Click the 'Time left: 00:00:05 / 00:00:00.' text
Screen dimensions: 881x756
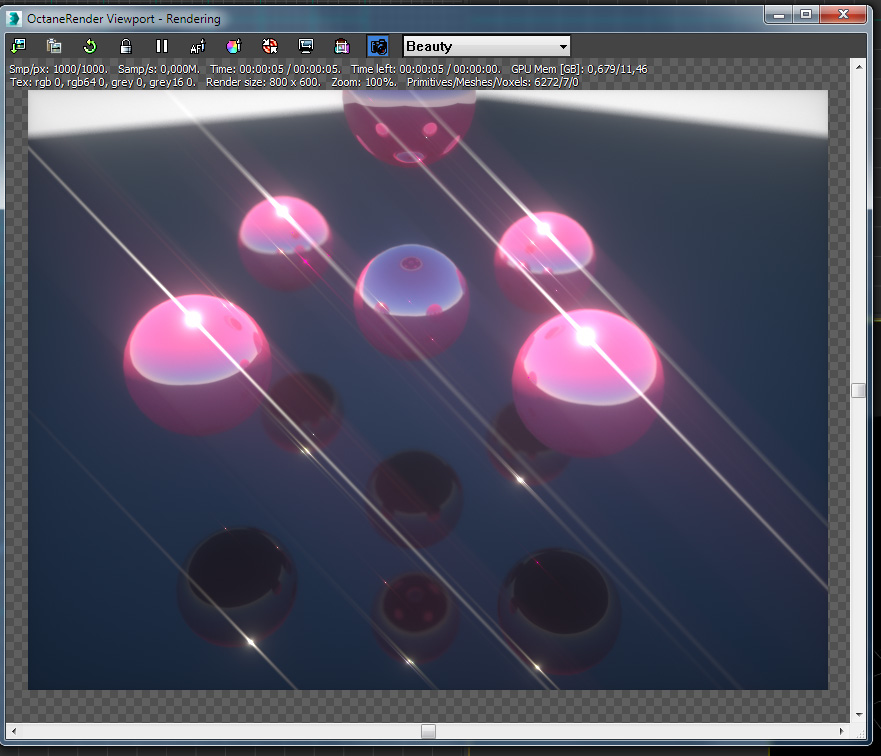click(426, 69)
